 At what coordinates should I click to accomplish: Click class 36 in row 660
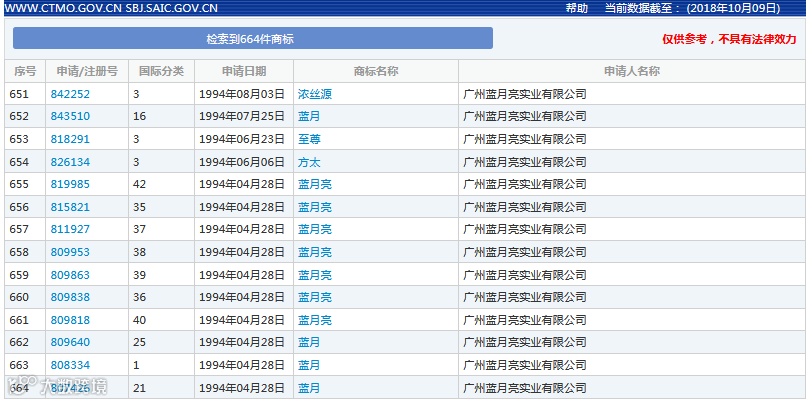click(x=139, y=297)
